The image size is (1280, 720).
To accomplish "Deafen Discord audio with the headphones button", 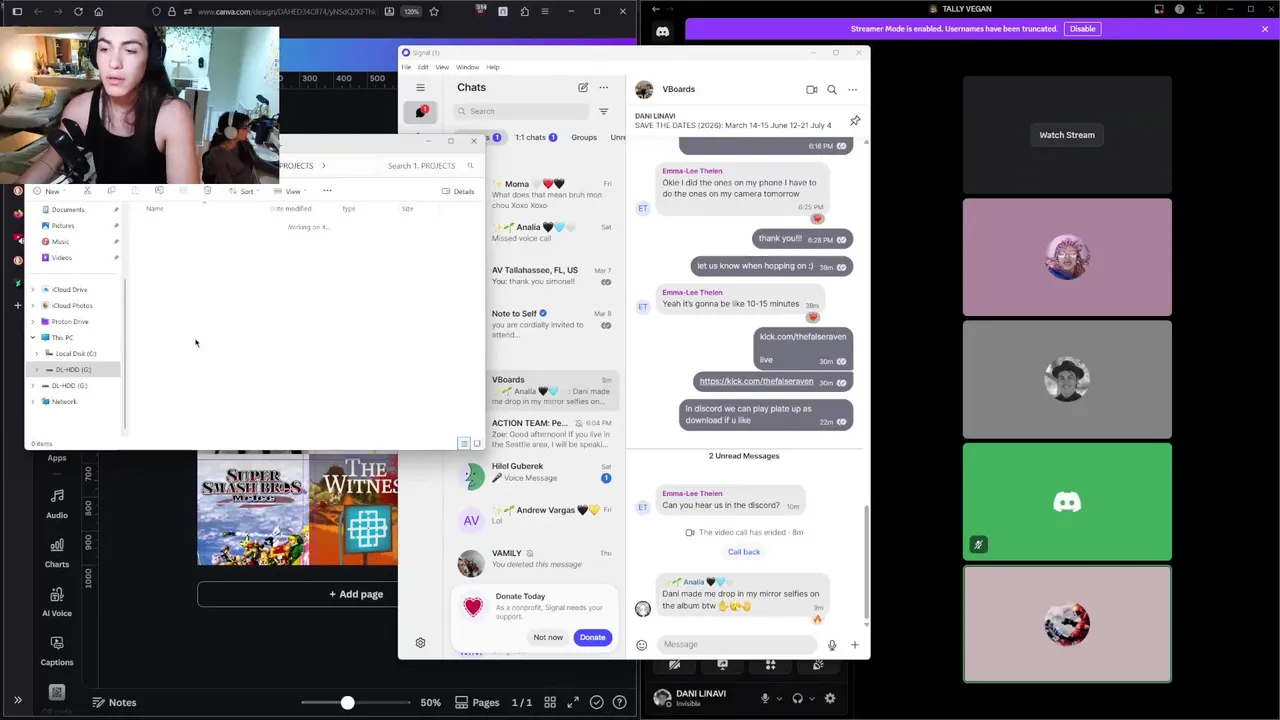I will [x=798, y=699].
